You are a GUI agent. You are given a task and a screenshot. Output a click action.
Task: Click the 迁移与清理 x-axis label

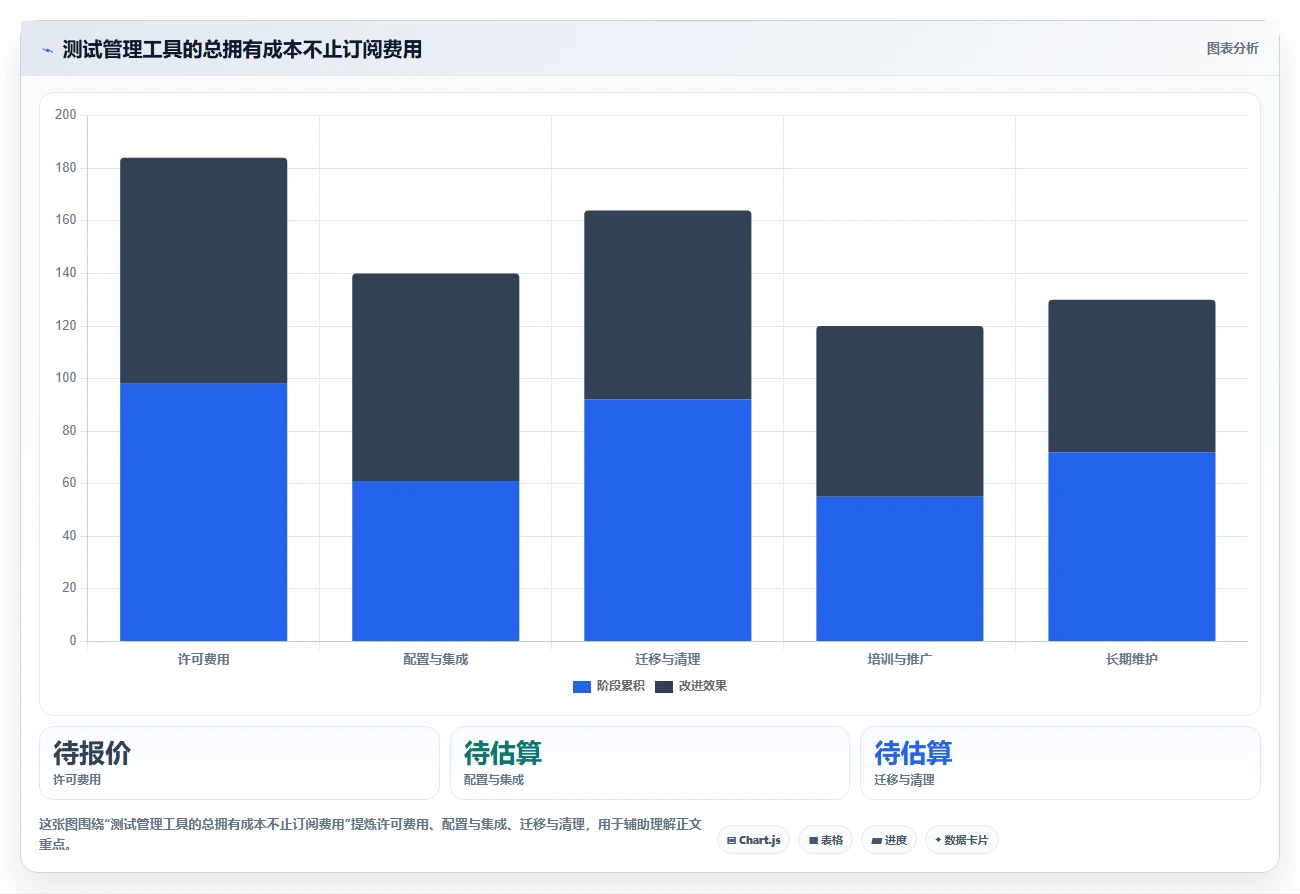667,659
